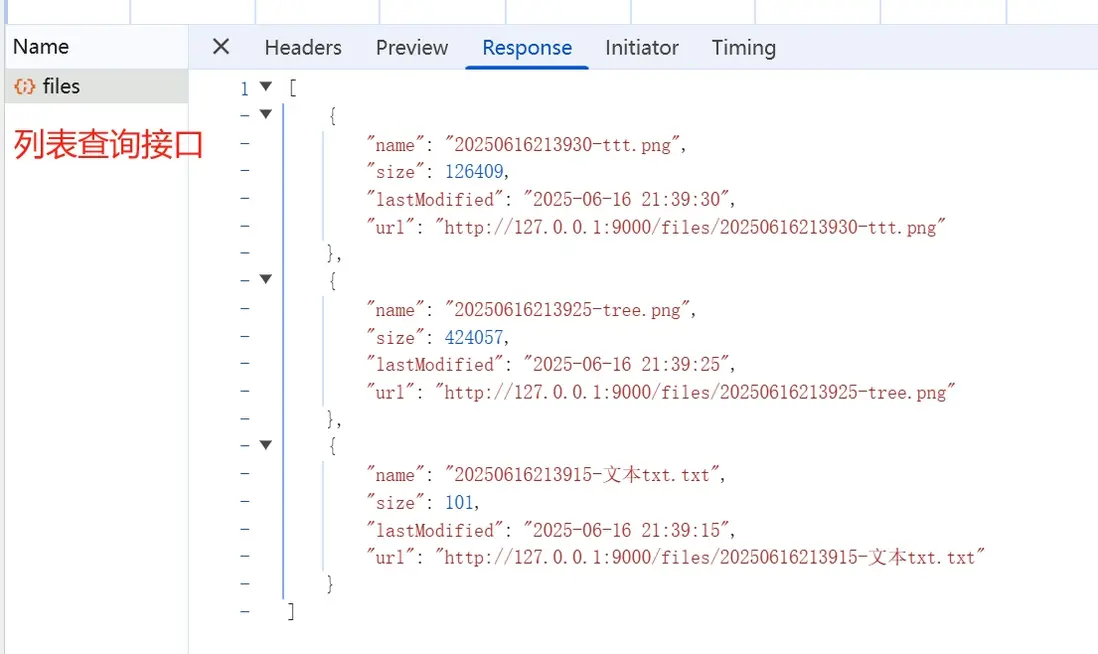
Task: Select the Response tab
Action: tap(527, 47)
